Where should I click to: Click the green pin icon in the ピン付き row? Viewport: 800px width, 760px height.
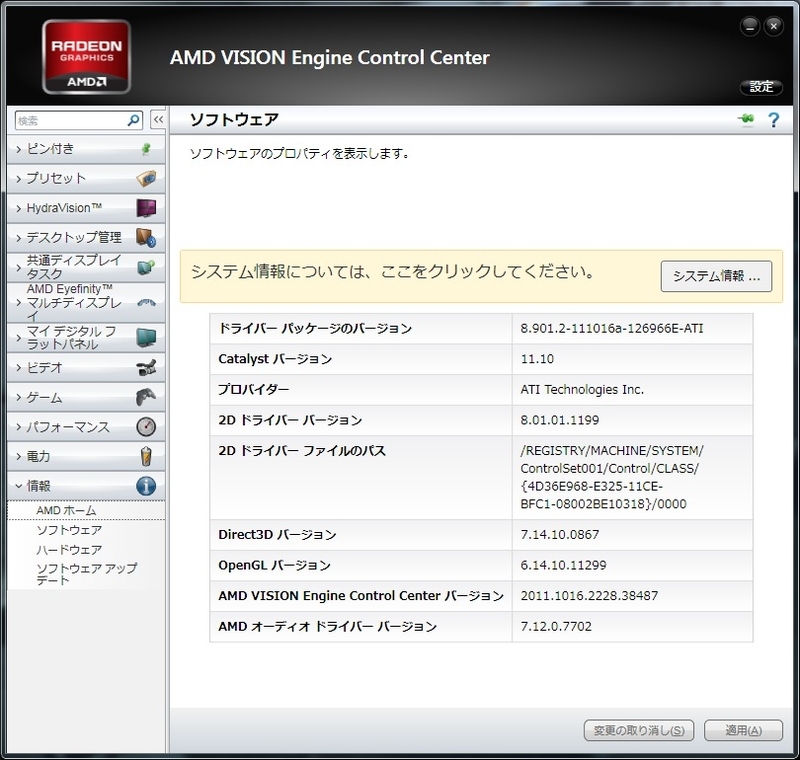point(146,149)
